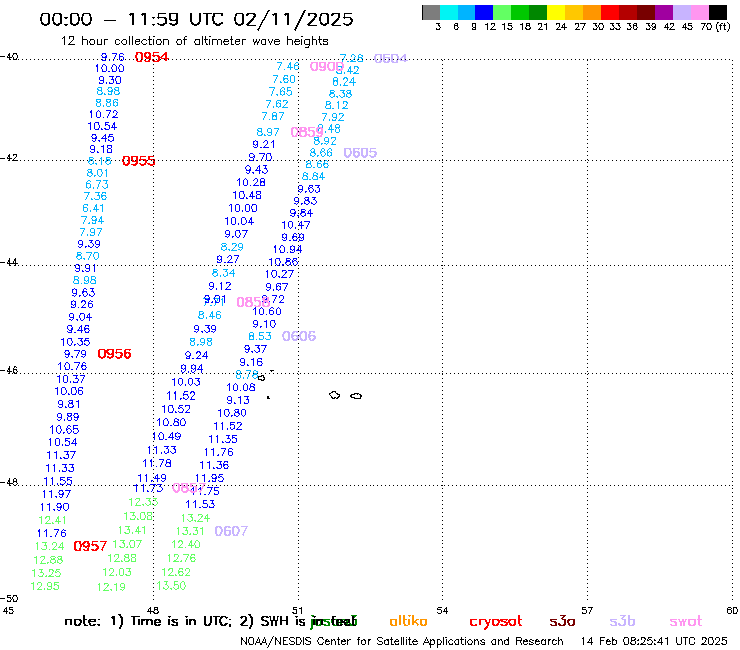The height and width of the screenshot is (650, 740).
Task: Click the timestamp '14 Feb 08:25:41 UTC 2025'
Action: 654,641
